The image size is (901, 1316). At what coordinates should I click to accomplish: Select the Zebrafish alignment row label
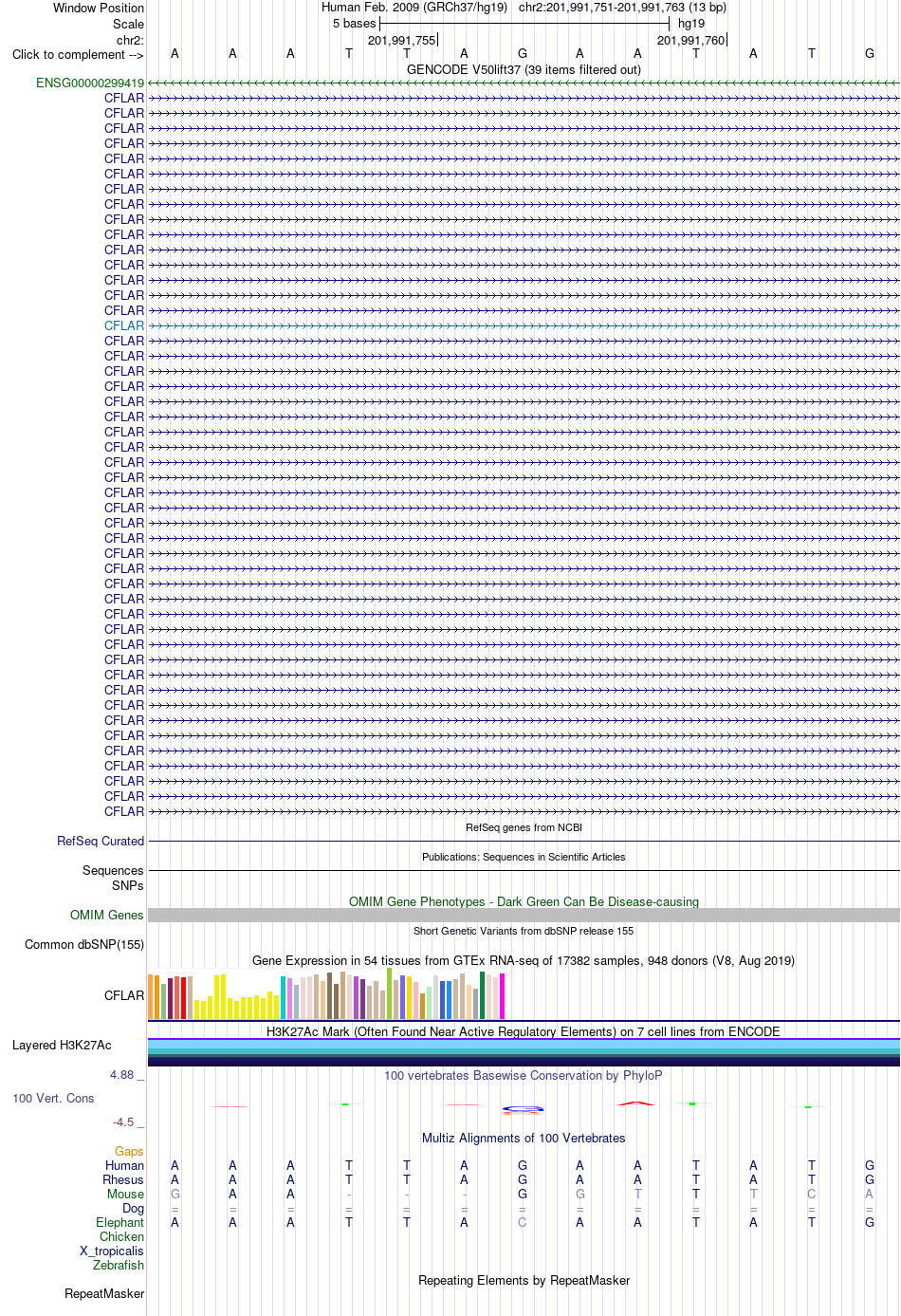click(x=119, y=1265)
